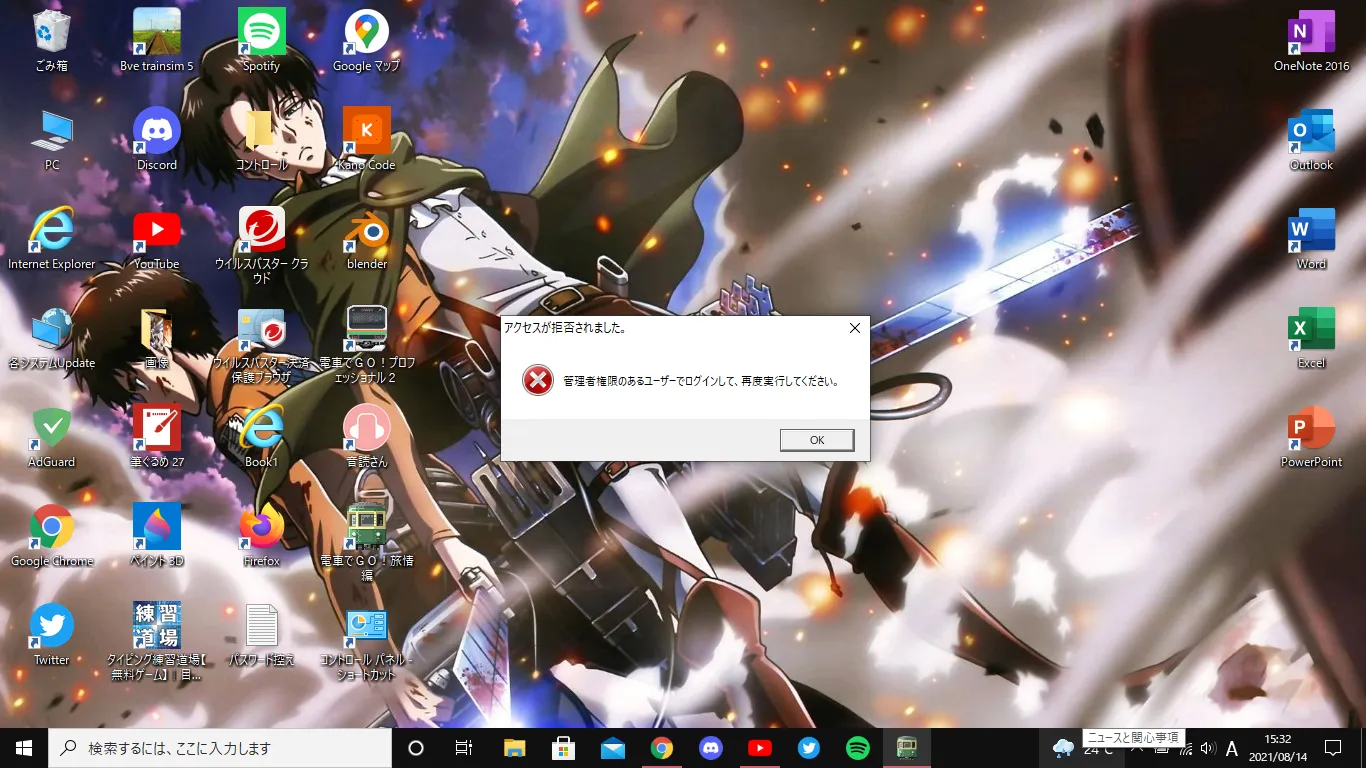
Task: Select the 筆ぐるめ 27 desktop icon
Action: pyautogui.click(x=157, y=437)
